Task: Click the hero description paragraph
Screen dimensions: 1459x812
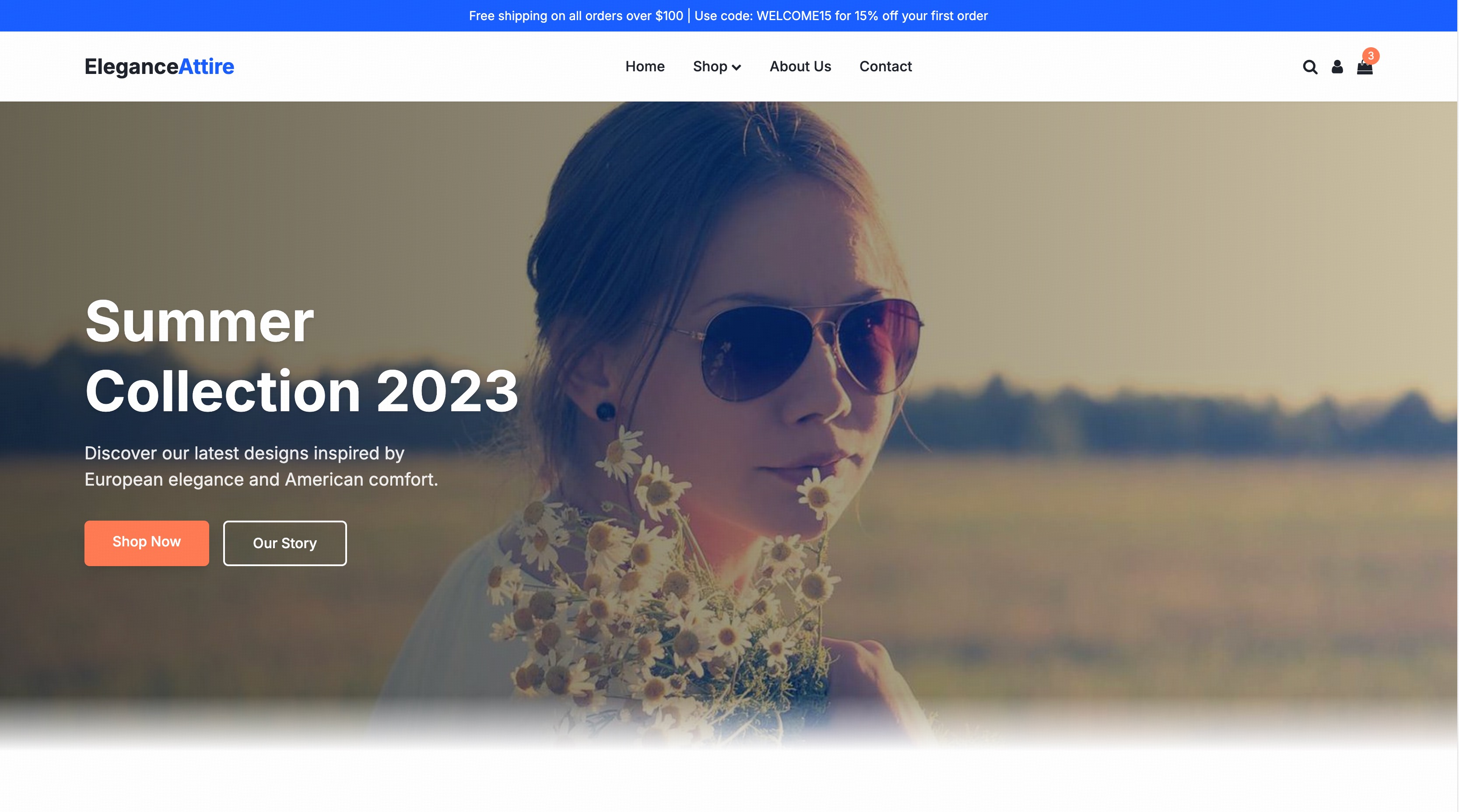Action: (261, 466)
